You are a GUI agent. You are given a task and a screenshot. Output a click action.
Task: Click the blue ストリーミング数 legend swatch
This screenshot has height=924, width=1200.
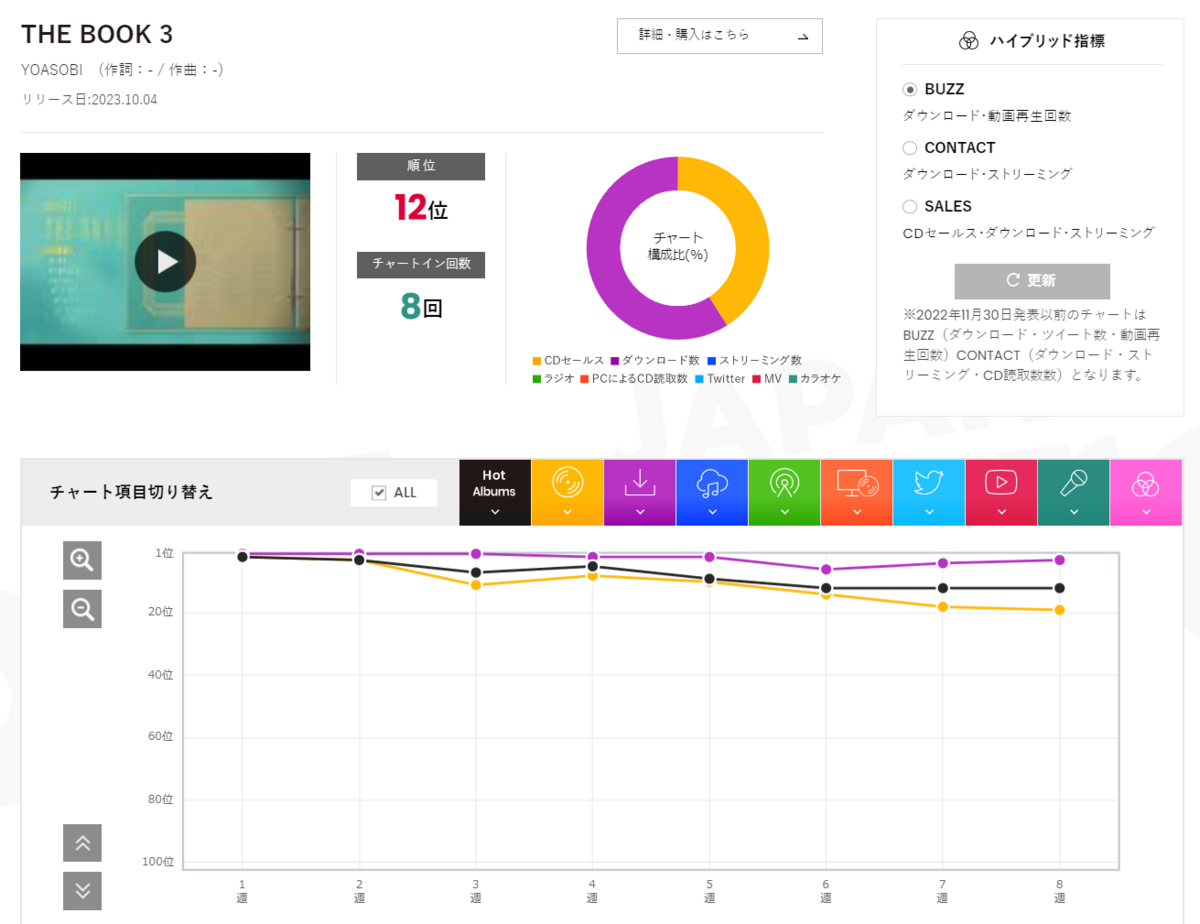711,360
